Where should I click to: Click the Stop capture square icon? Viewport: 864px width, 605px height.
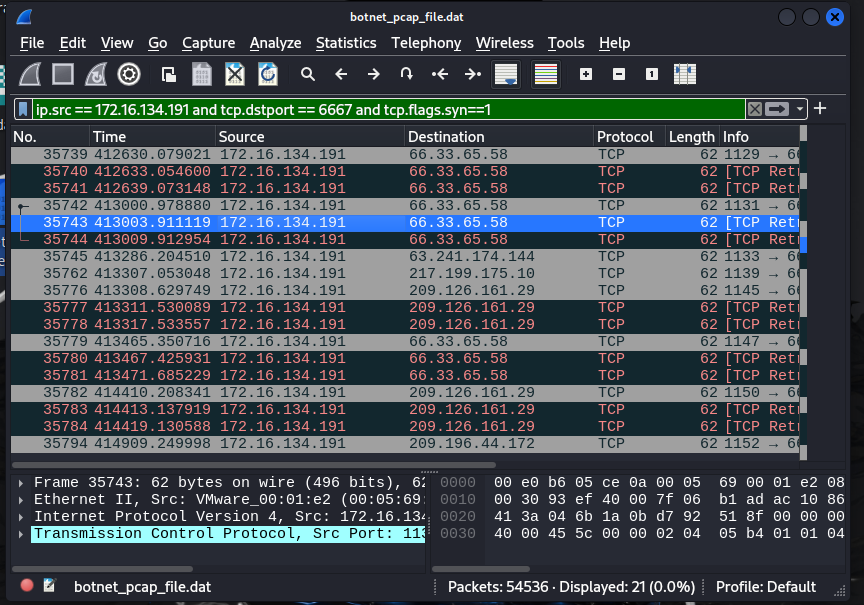pyautogui.click(x=63, y=74)
